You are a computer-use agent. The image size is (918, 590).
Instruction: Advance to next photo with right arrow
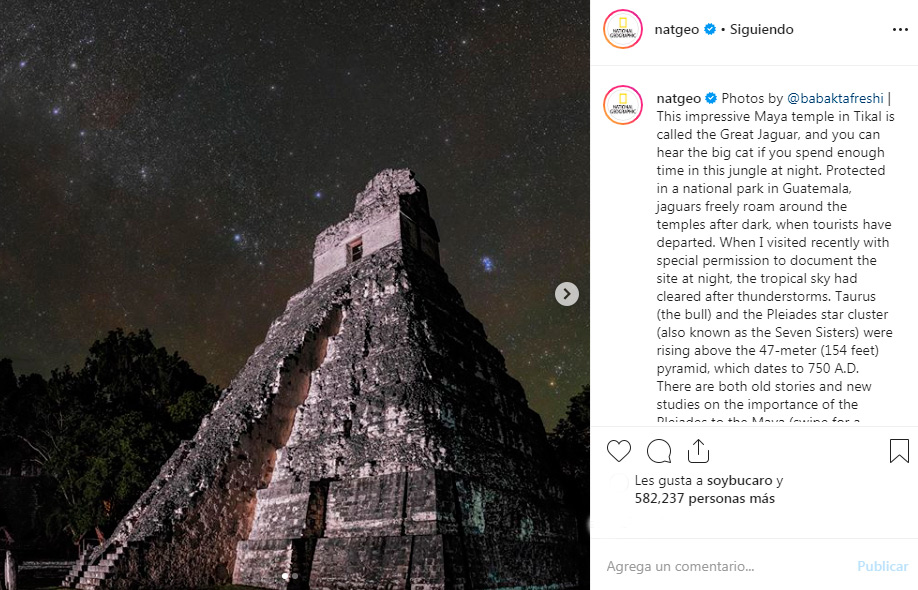pos(567,294)
